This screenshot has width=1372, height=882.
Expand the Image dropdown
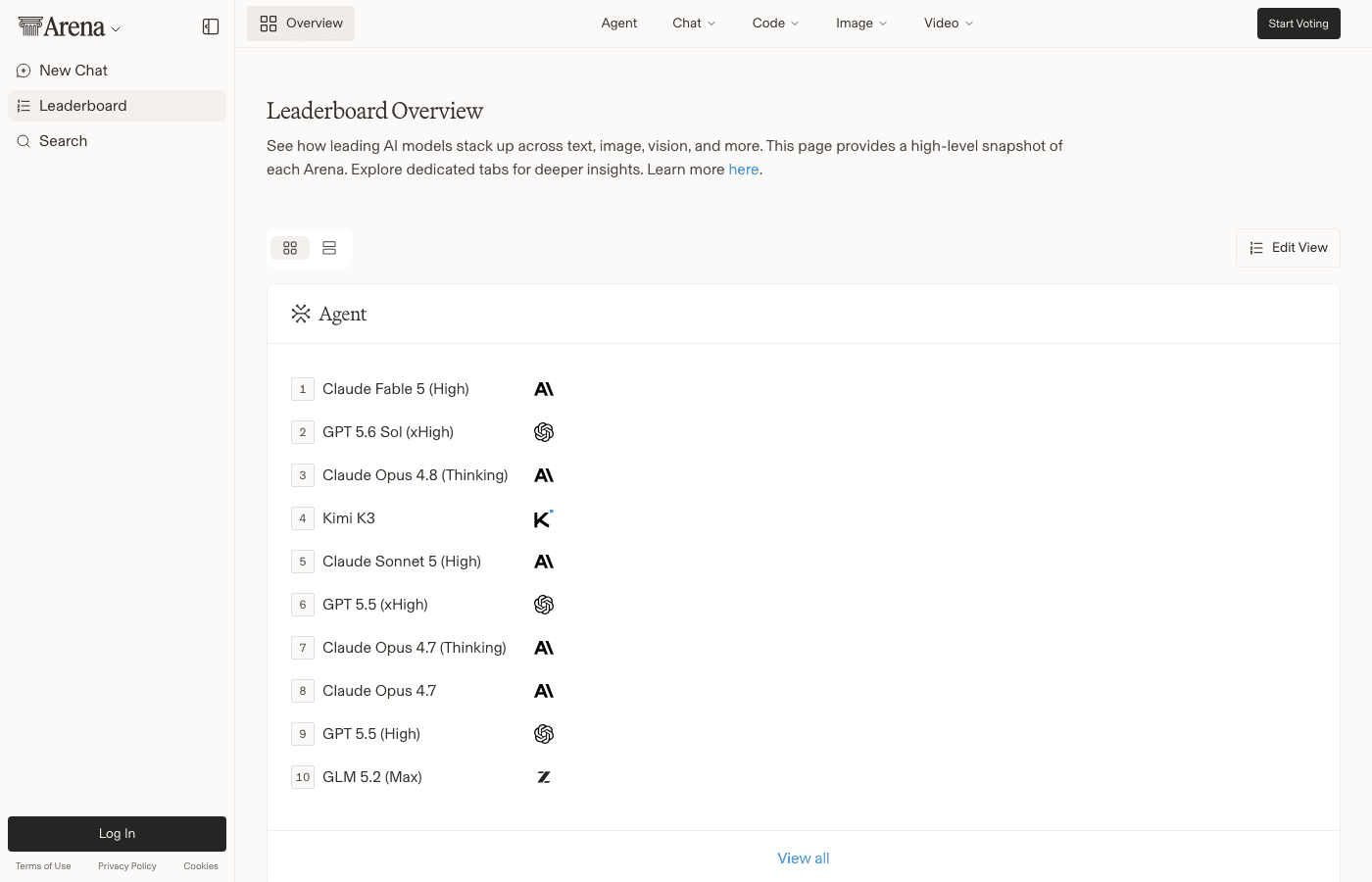click(x=861, y=24)
